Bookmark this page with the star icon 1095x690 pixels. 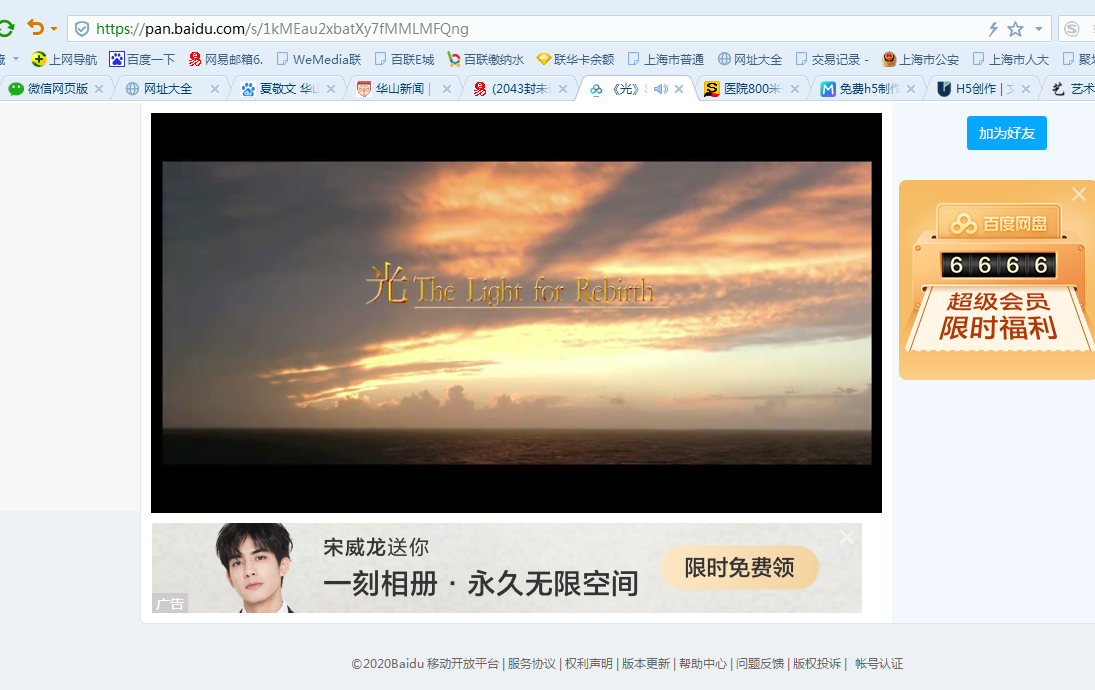1015,29
